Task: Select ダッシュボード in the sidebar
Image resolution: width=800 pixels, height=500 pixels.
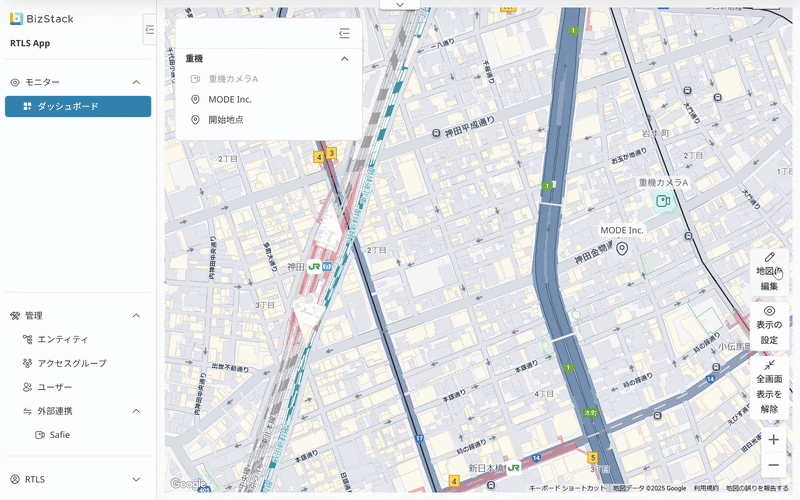Action: pyautogui.click(x=78, y=106)
